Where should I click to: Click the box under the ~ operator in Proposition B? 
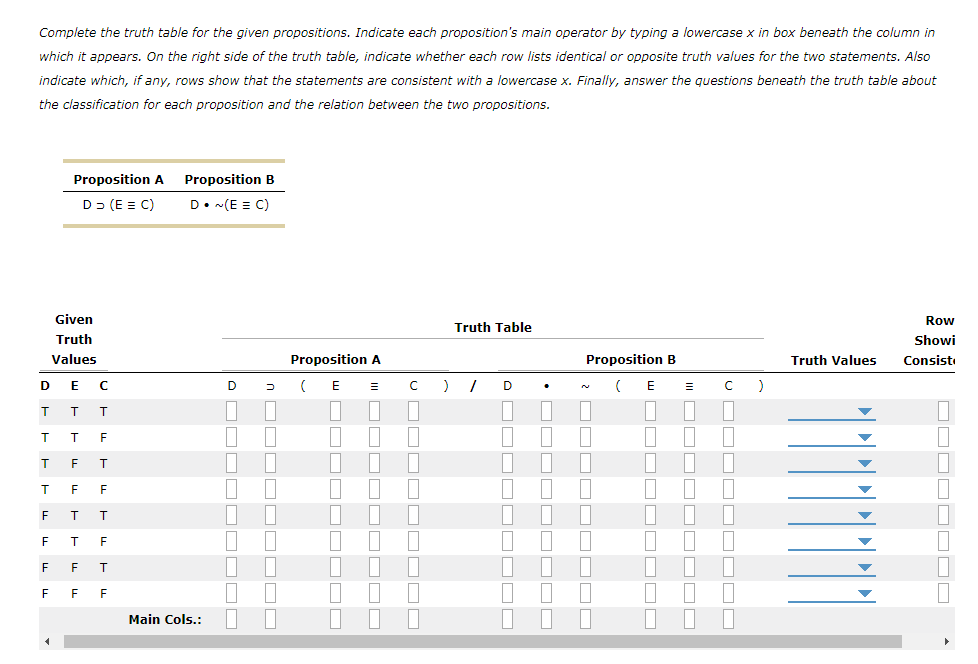point(583,411)
